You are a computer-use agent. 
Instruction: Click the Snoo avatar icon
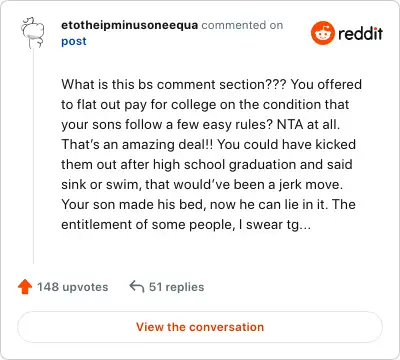point(33,33)
